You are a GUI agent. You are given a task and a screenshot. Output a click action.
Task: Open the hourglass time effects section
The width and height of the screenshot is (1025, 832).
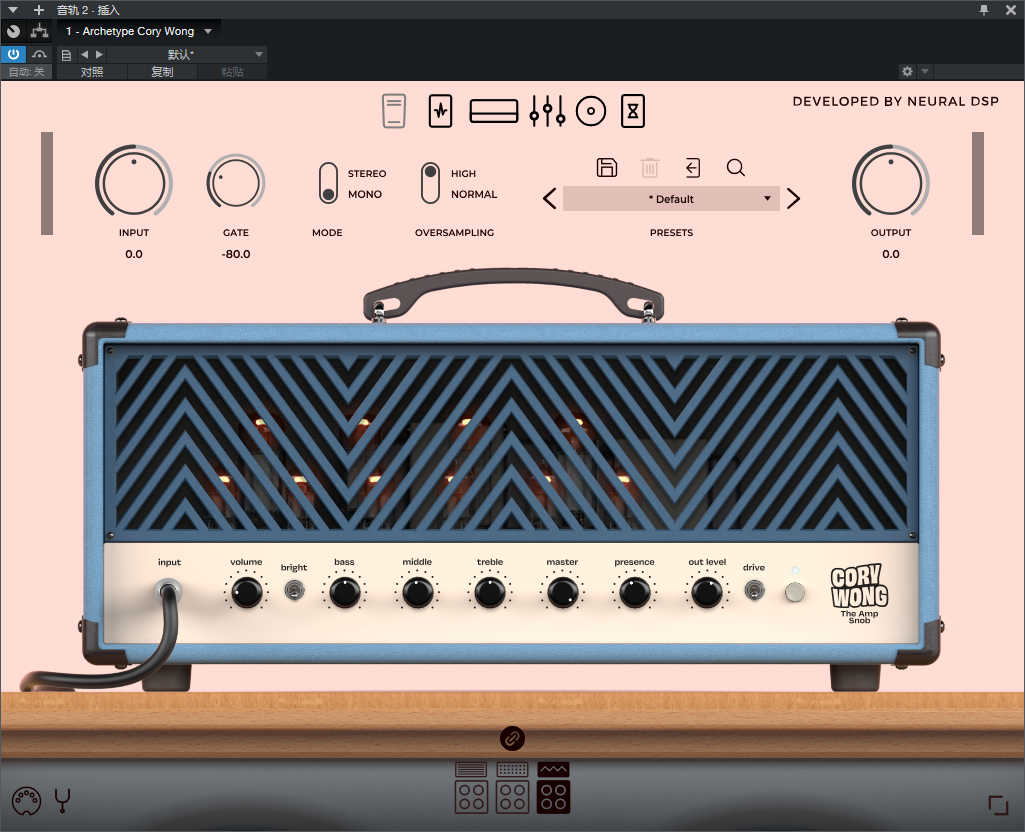point(633,111)
